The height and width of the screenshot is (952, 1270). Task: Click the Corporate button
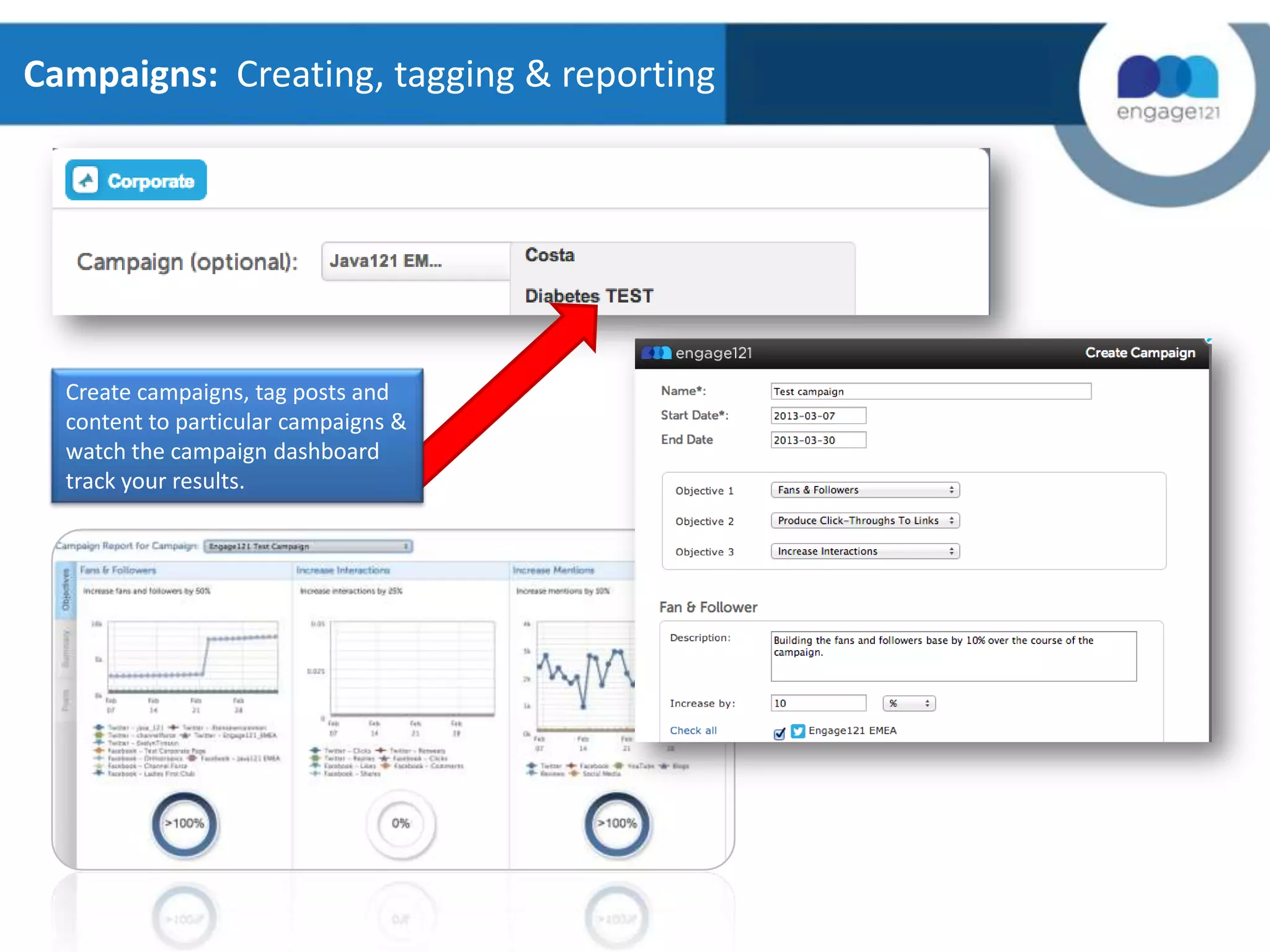pos(136,180)
